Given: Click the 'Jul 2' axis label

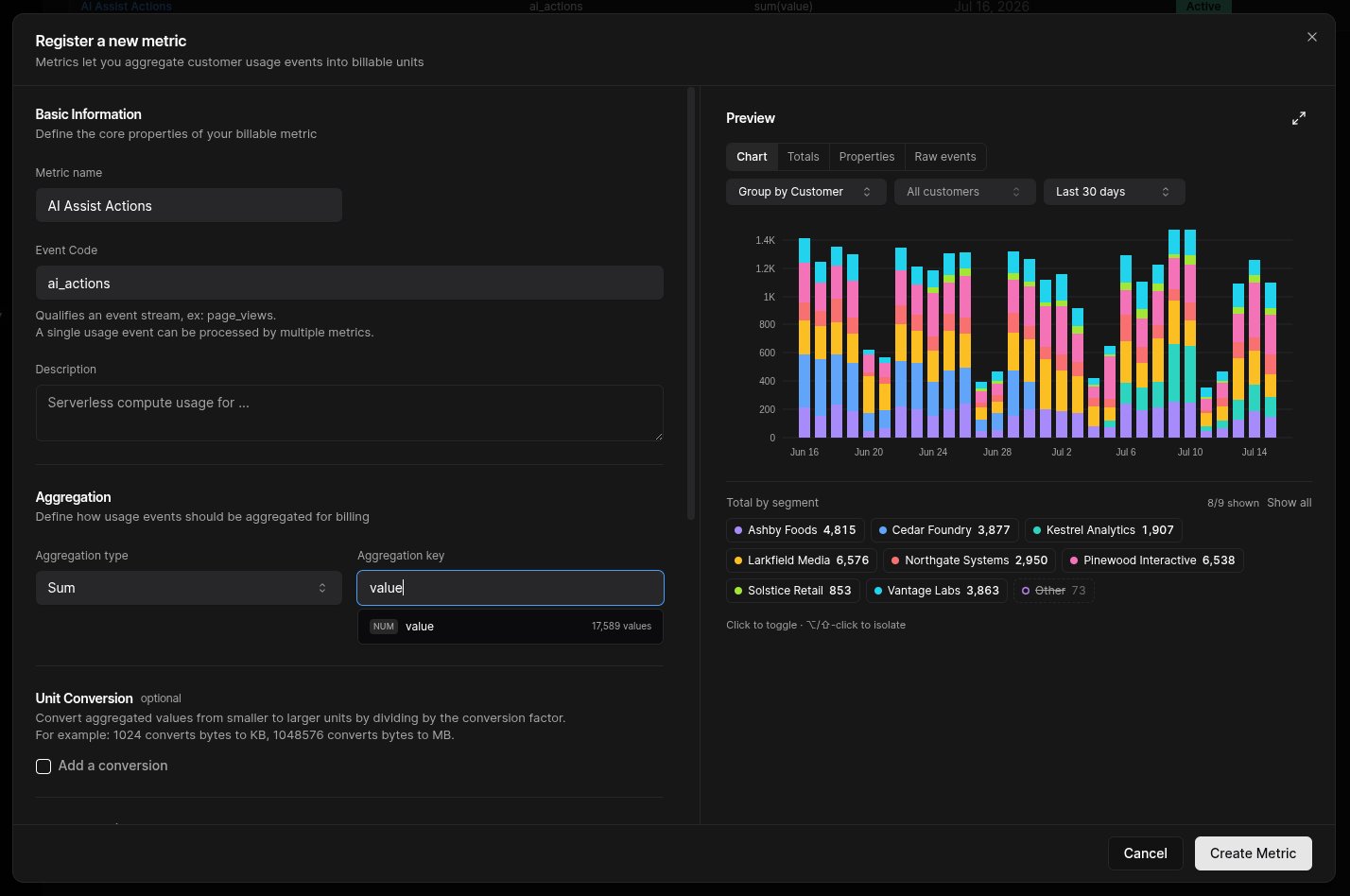Looking at the screenshot, I should tap(1062, 453).
